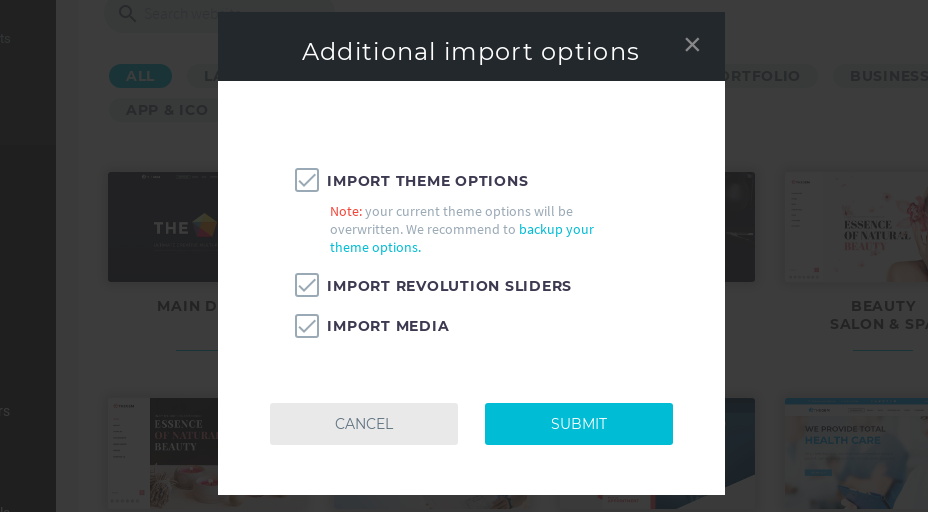This screenshot has width=928, height=512.
Task: Select the ALL filter tab
Action: [140, 76]
